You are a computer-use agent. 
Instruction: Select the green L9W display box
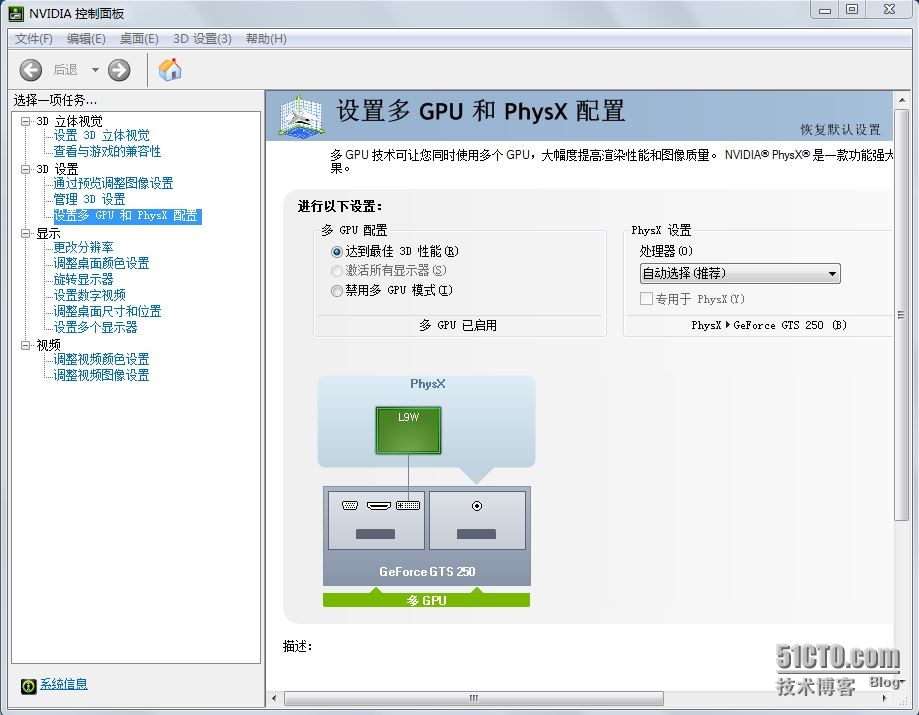click(408, 430)
